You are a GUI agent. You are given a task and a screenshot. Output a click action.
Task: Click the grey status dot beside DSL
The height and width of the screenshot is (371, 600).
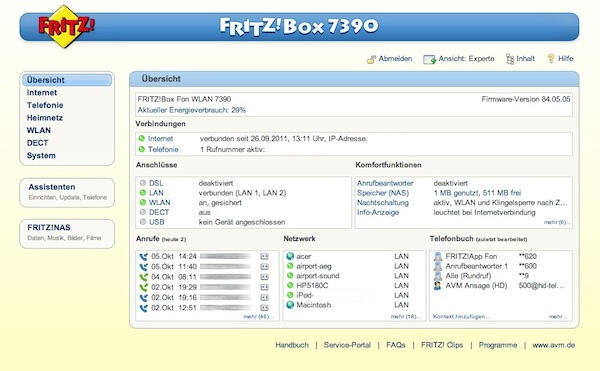143,183
